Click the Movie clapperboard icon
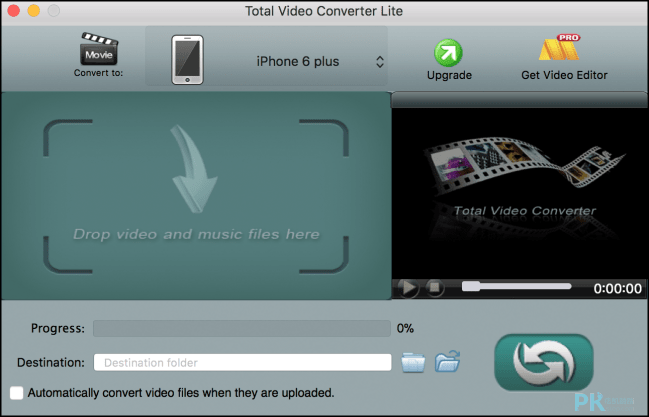The height and width of the screenshot is (417, 649). pos(99,49)
